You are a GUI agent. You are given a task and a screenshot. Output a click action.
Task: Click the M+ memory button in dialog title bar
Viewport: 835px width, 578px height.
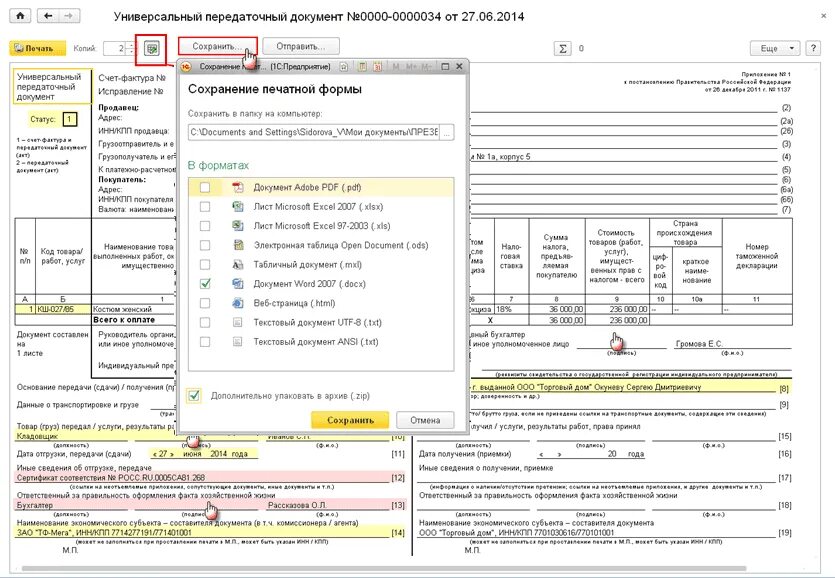[411, 67]
